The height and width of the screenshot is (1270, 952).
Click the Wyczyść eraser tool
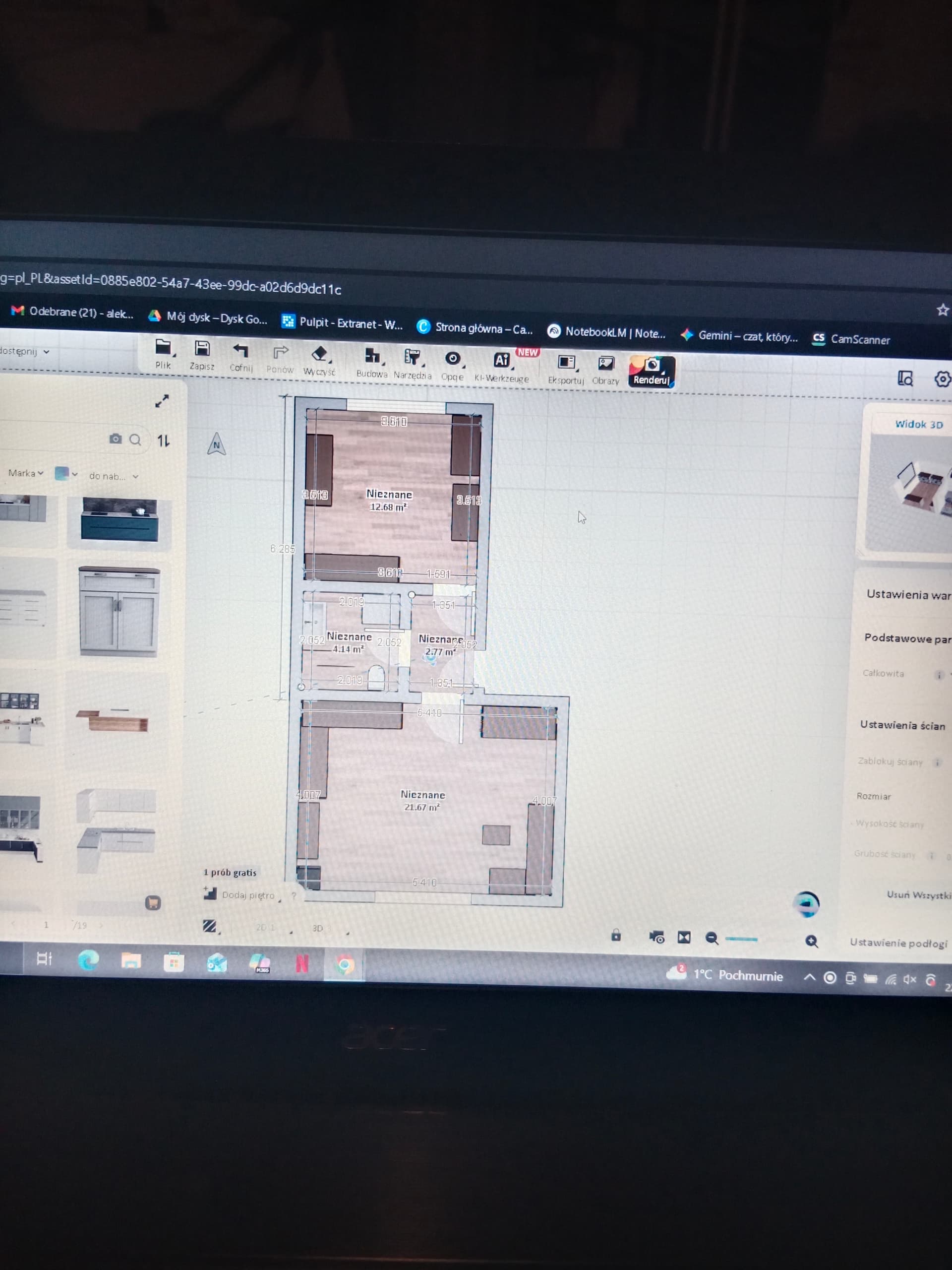(x=319, y=354)
